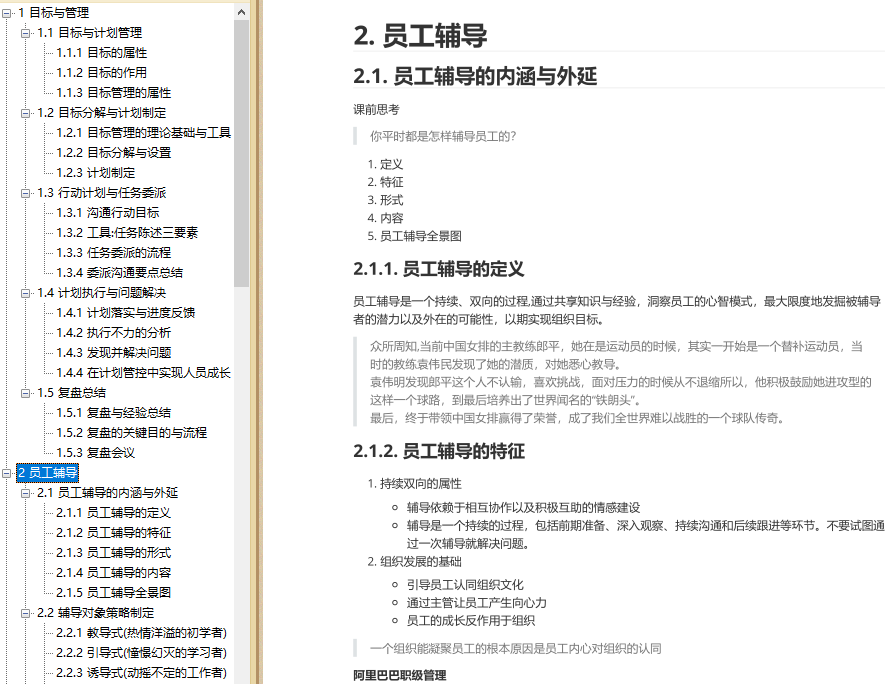Collapse the '1.1 目标与计划管理' node
The height and width of the screenshot is (684, 890).
tap(25, 33)
